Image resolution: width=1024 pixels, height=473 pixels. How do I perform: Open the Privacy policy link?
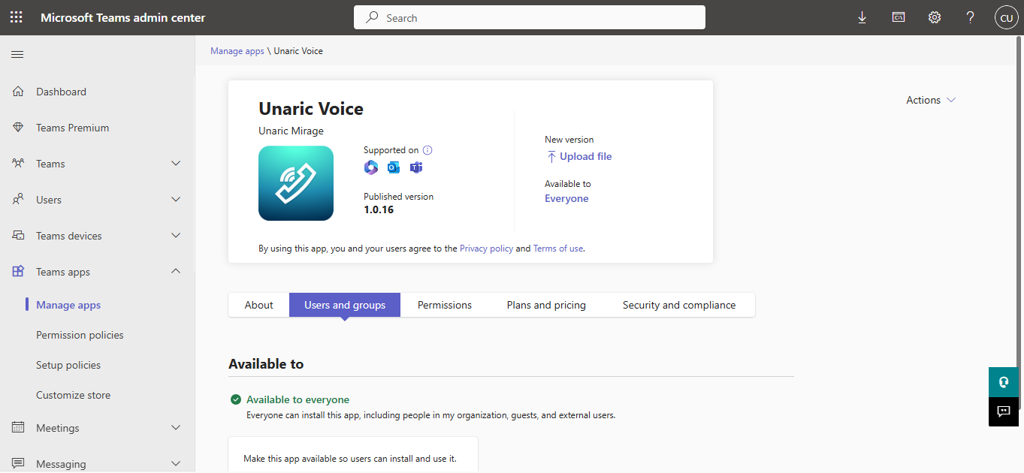(x=487, y=249)
